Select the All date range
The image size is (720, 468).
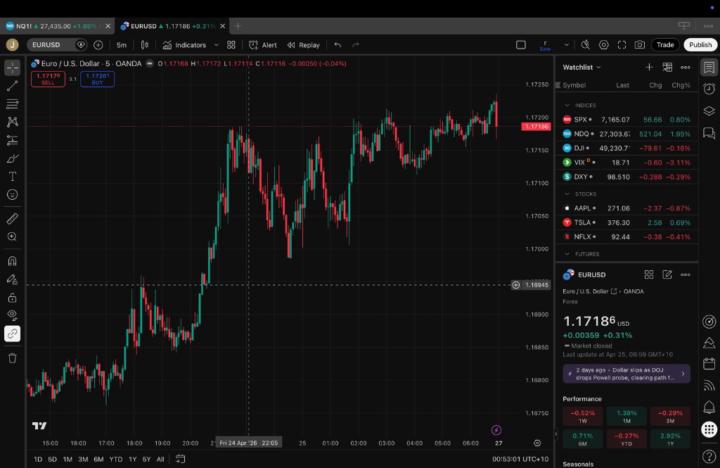[160, 459]
